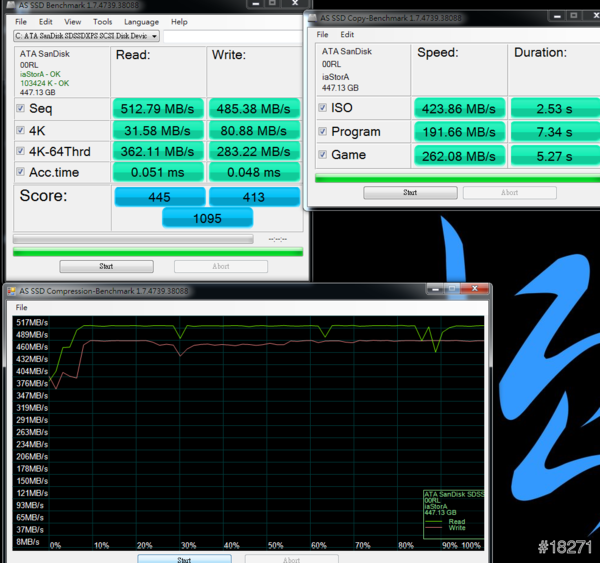
Task: Open the View menu
Action: (x=73, y=21)
